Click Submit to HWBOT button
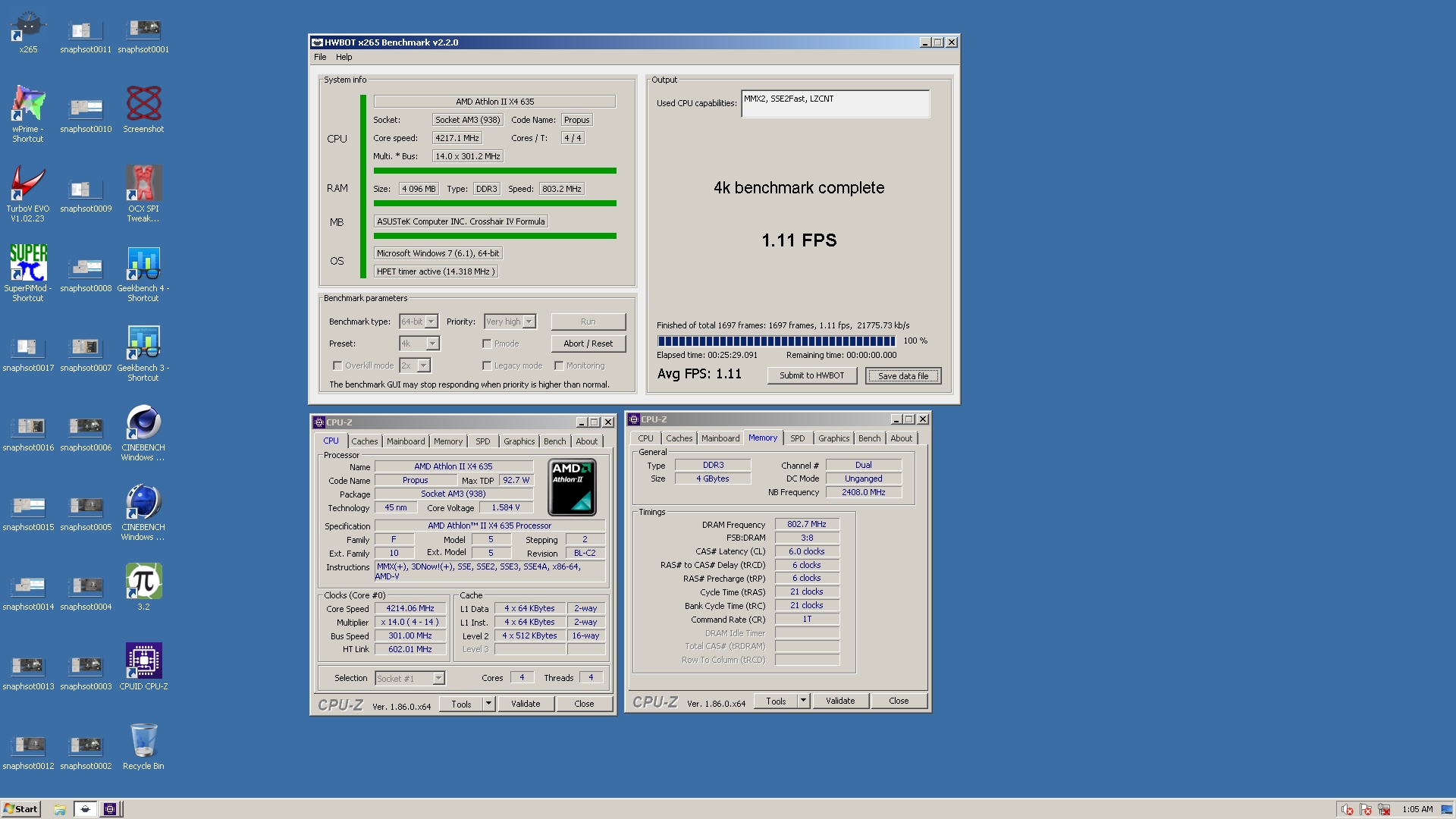 point(812,375)
